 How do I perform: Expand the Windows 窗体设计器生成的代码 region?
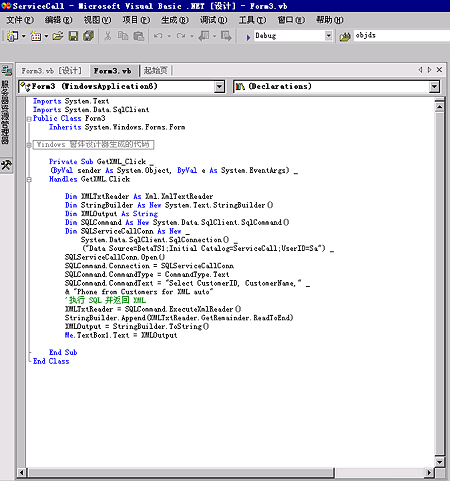tap(29, 145)
